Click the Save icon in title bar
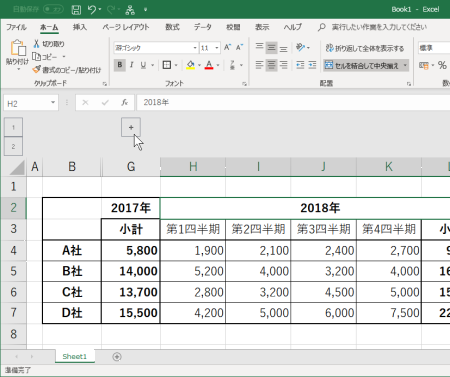450x377 pixels. [76, 10]
